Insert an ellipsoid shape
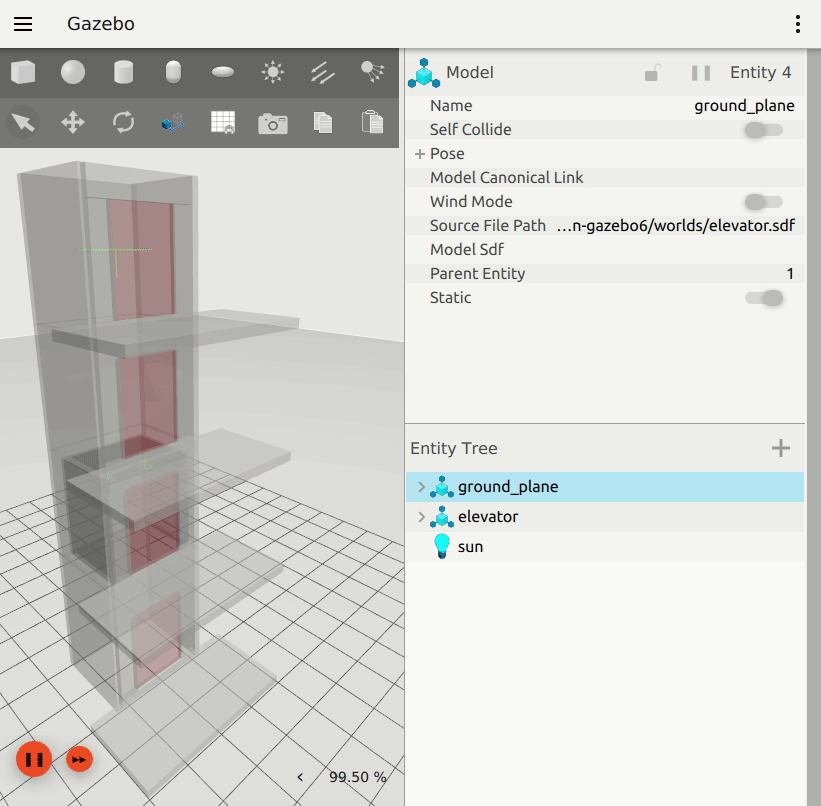The width and height of the screenshot is (821, 806). tap(223, 72)
